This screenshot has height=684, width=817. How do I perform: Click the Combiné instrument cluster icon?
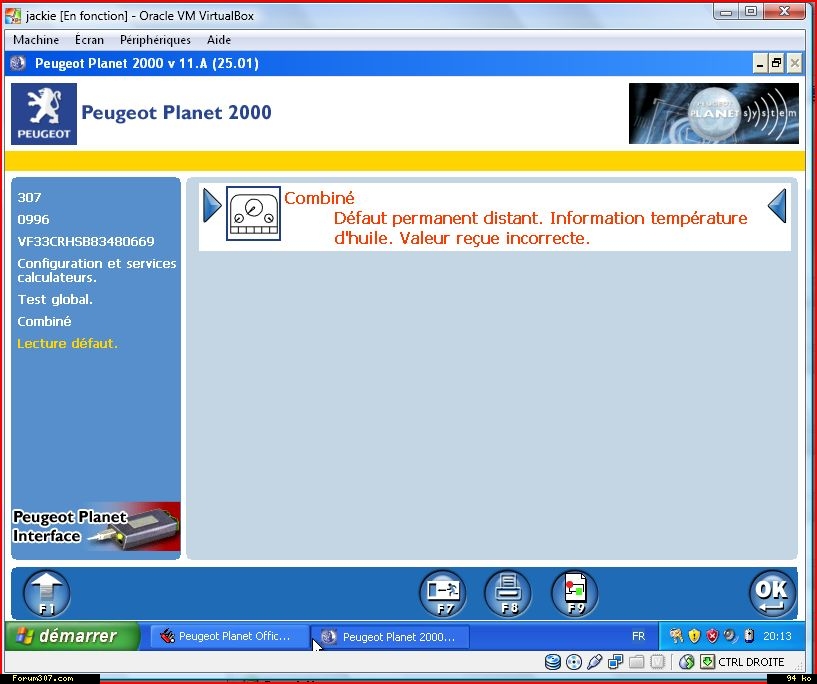(x=253, y=213)
